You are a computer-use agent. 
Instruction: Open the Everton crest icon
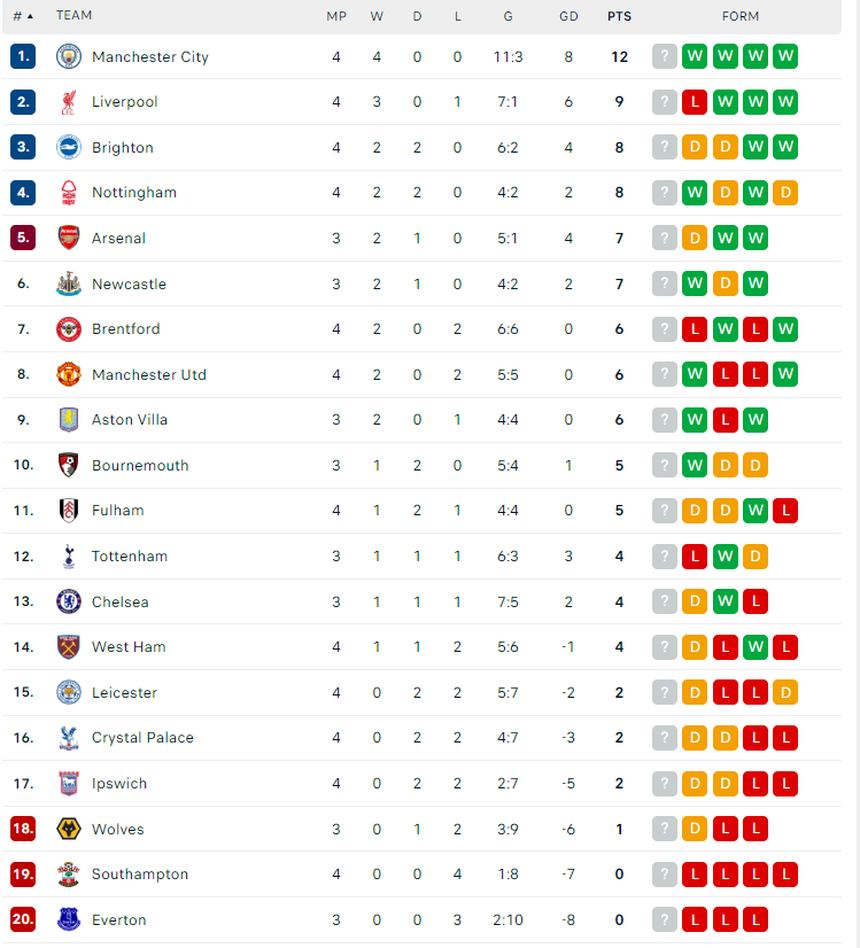[x=68, y=920]
